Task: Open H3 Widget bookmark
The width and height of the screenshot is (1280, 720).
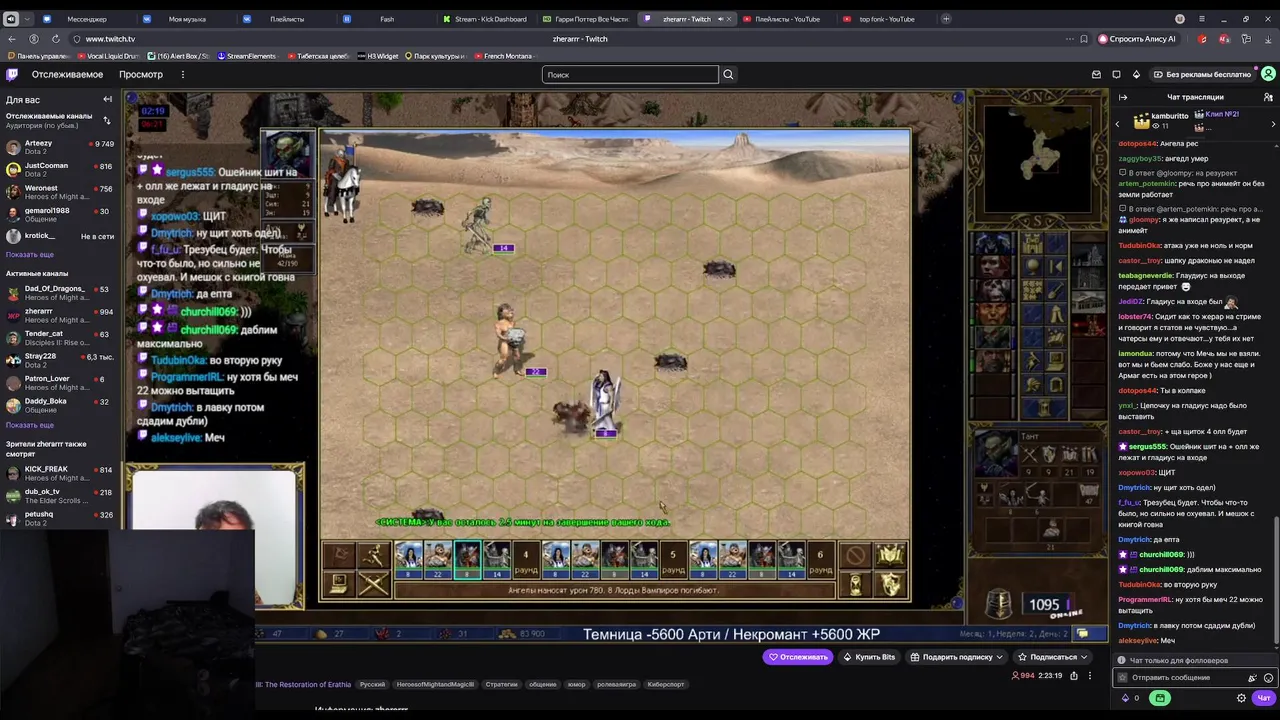Action: [x=378, y=56]
